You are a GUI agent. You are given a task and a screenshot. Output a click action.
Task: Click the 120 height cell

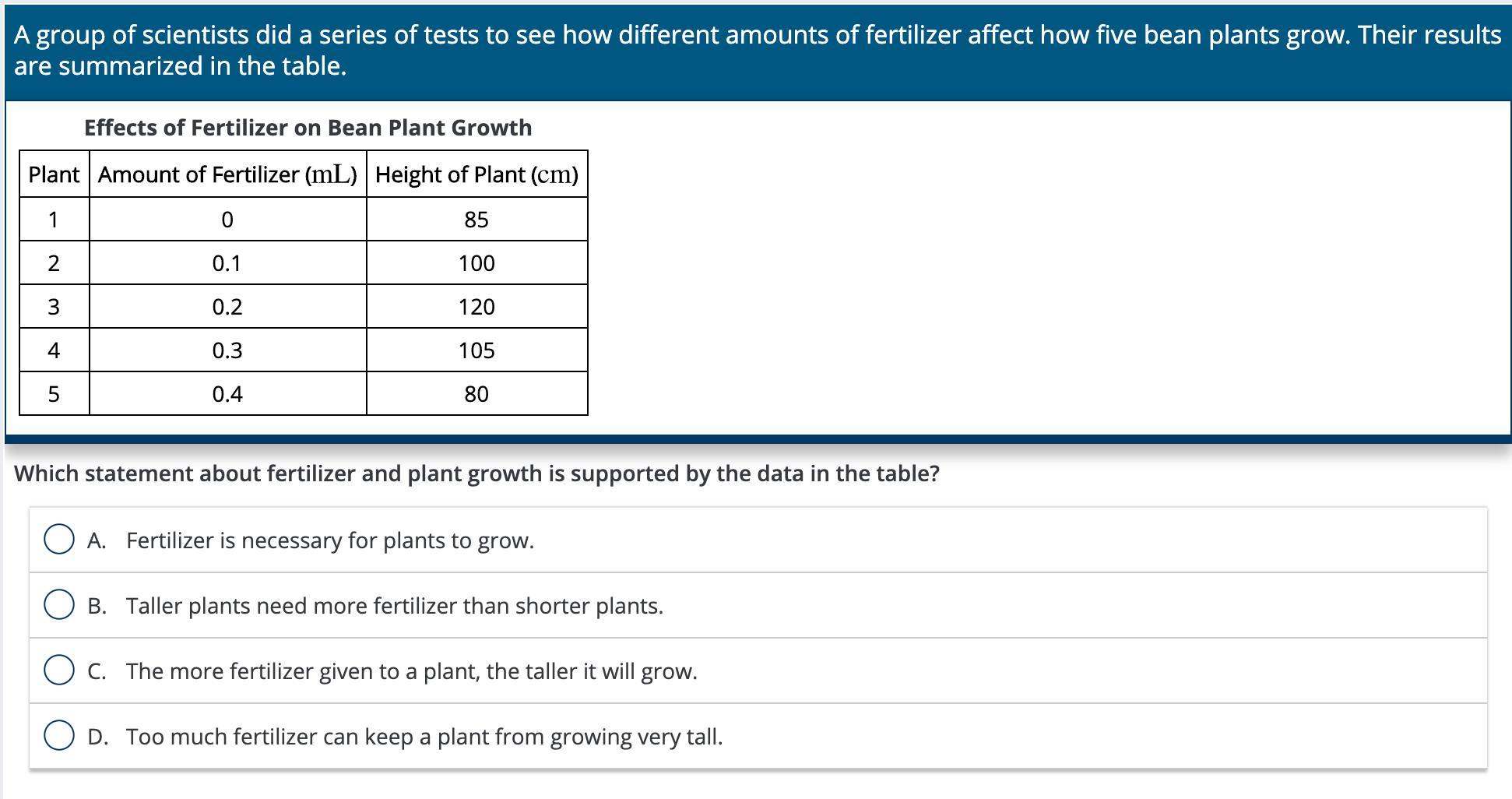(x=476, y=307)
